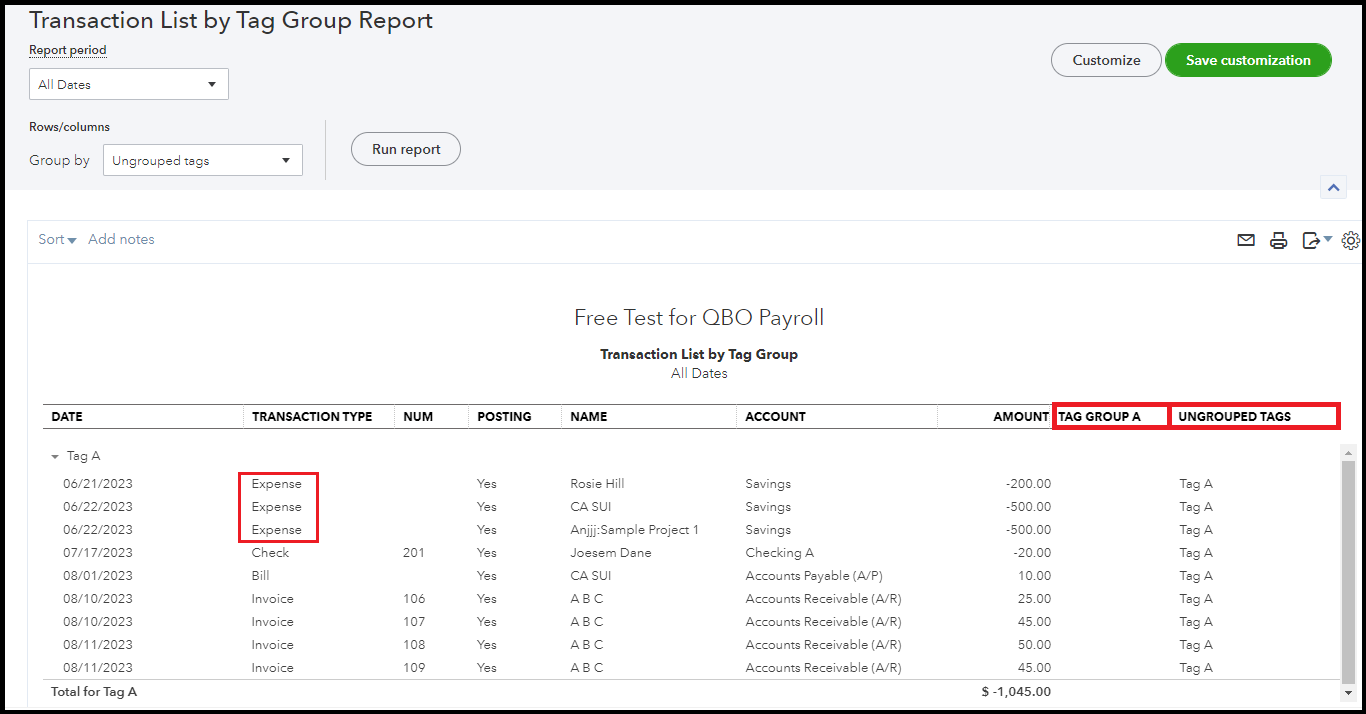
Task: Open the Add notes link
Action: 121,239
